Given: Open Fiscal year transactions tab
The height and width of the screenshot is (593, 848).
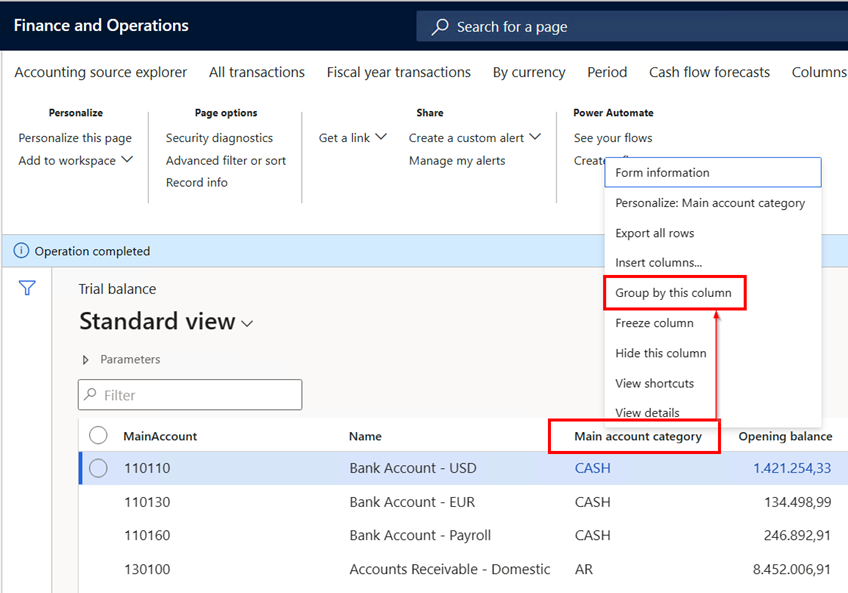Looking at the screenshot, I should [399, 72].
